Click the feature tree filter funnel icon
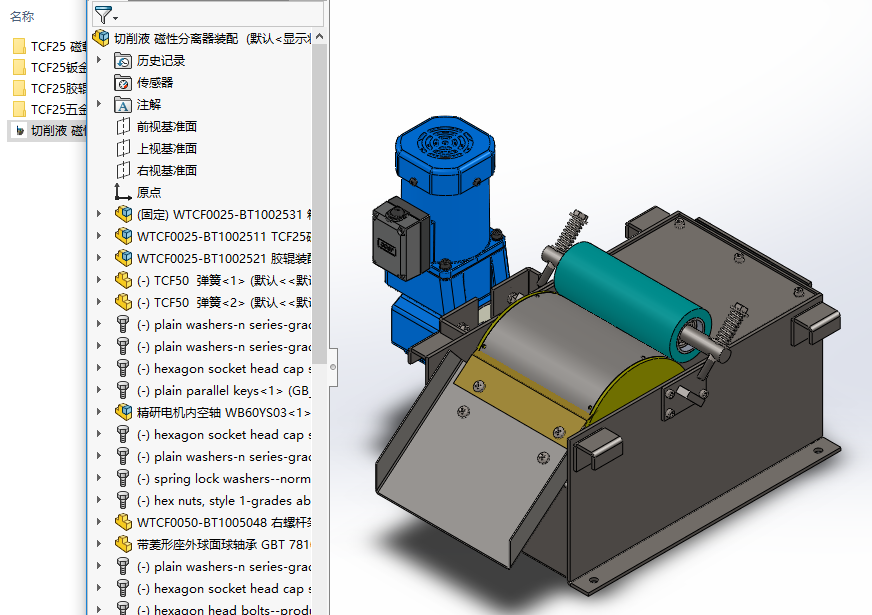This screenshot has width=872, height=615. point(103,15)
